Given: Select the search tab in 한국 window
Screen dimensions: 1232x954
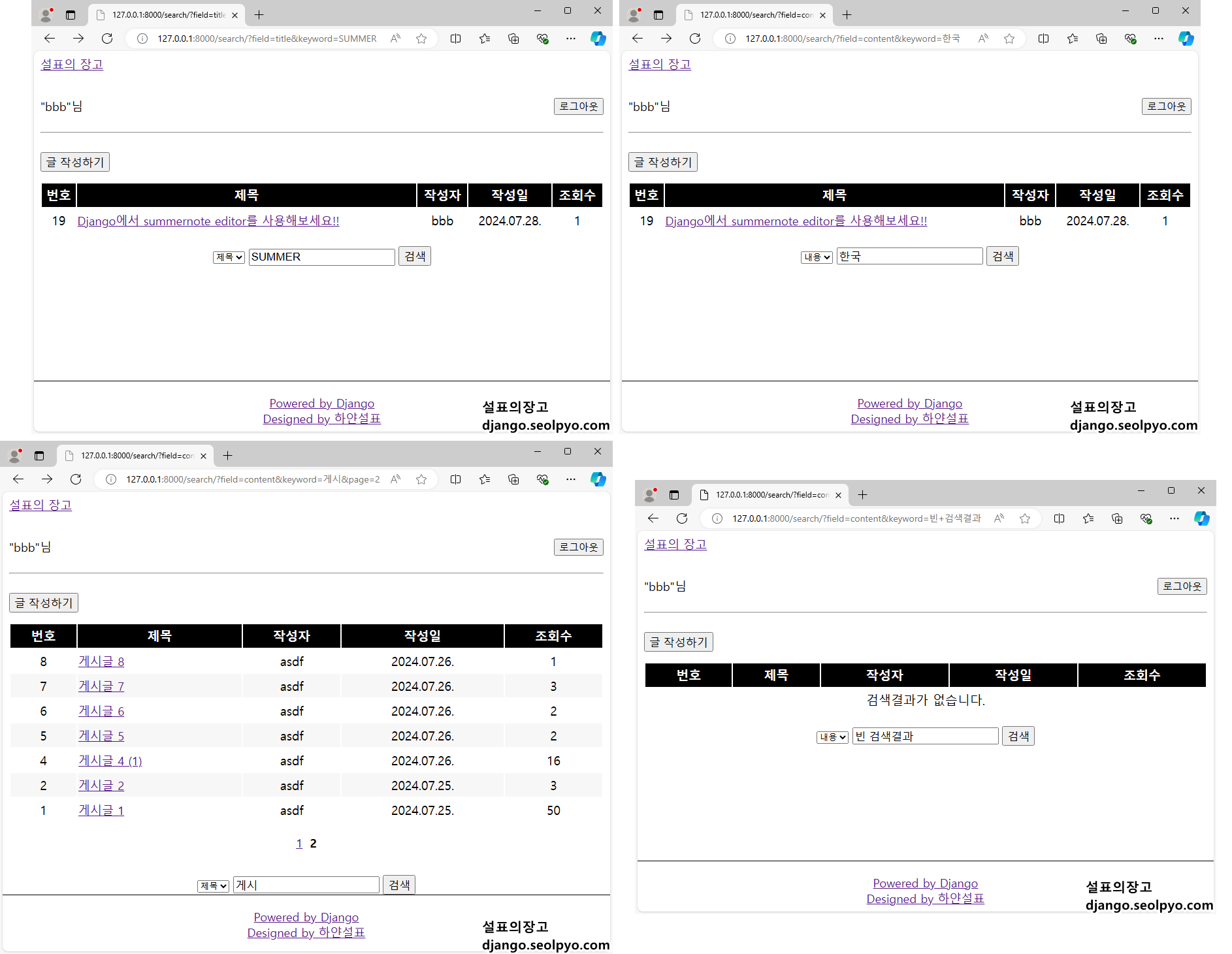Looking at the screenshot, I should (754, 14).
